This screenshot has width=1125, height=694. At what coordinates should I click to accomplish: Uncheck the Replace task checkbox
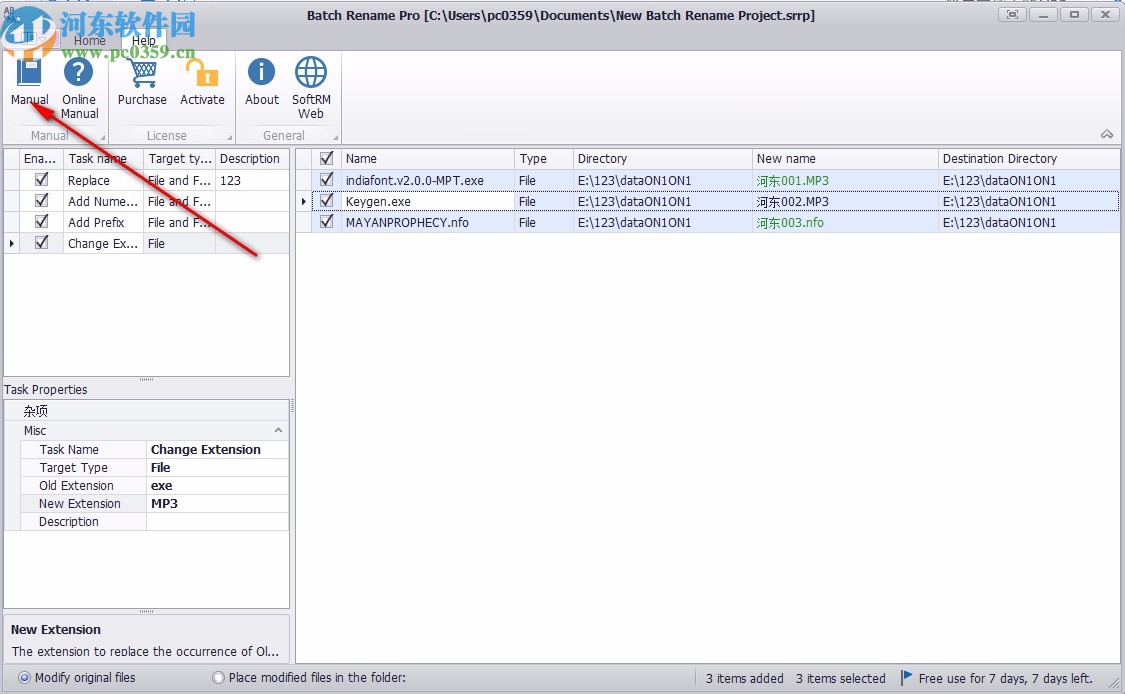tap(41, 180)
